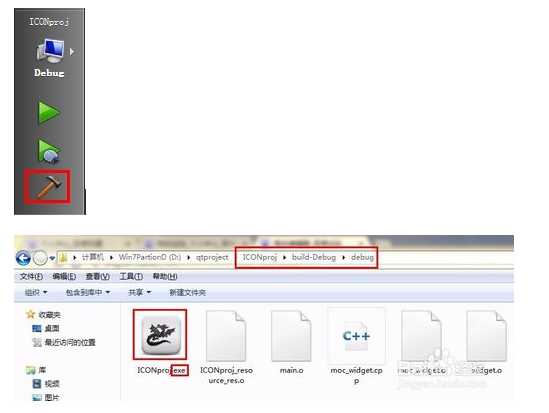Open 图片 library in the sidebar

[51, 398]
